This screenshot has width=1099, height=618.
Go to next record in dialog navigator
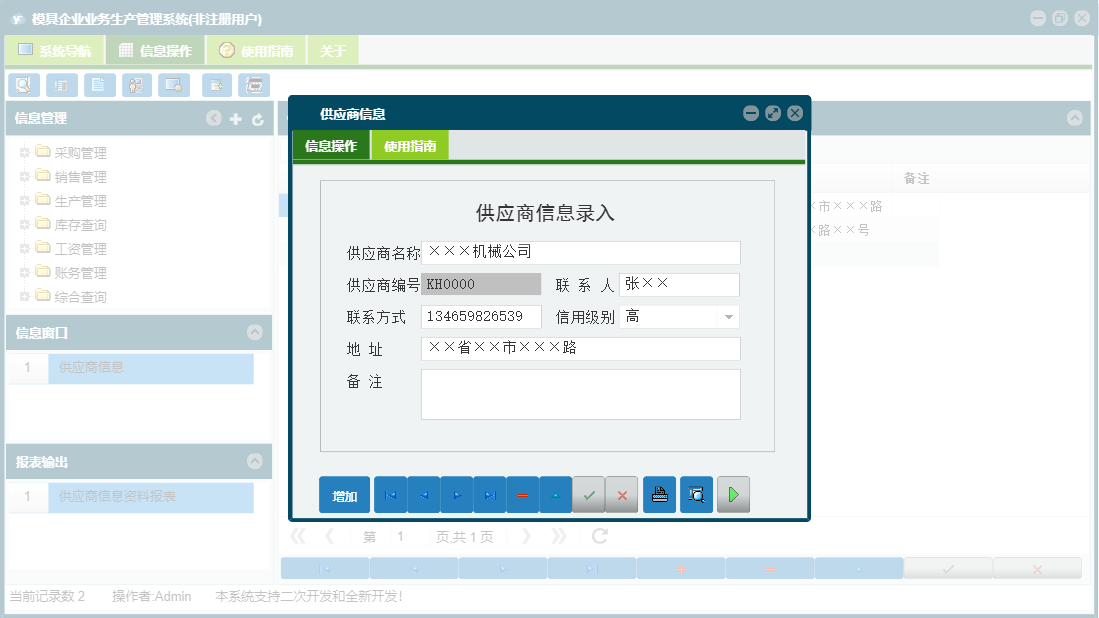click(457, 495)
